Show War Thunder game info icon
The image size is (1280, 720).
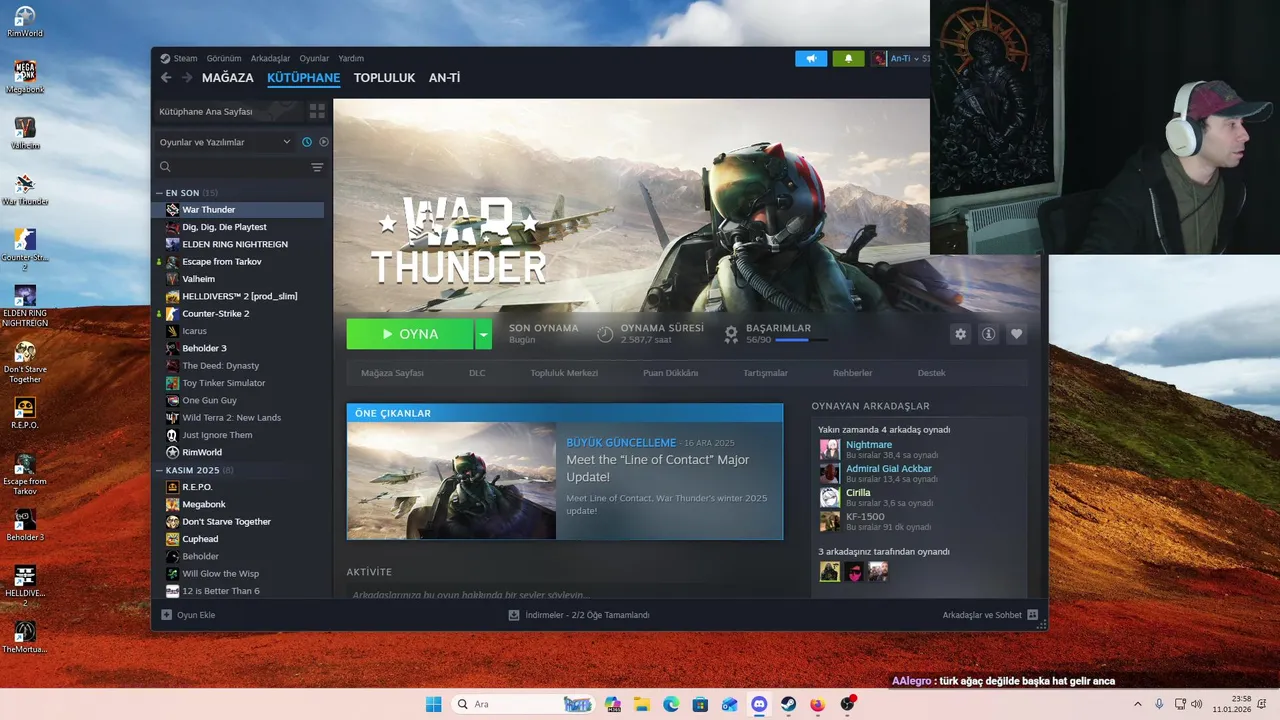point(989,334)
